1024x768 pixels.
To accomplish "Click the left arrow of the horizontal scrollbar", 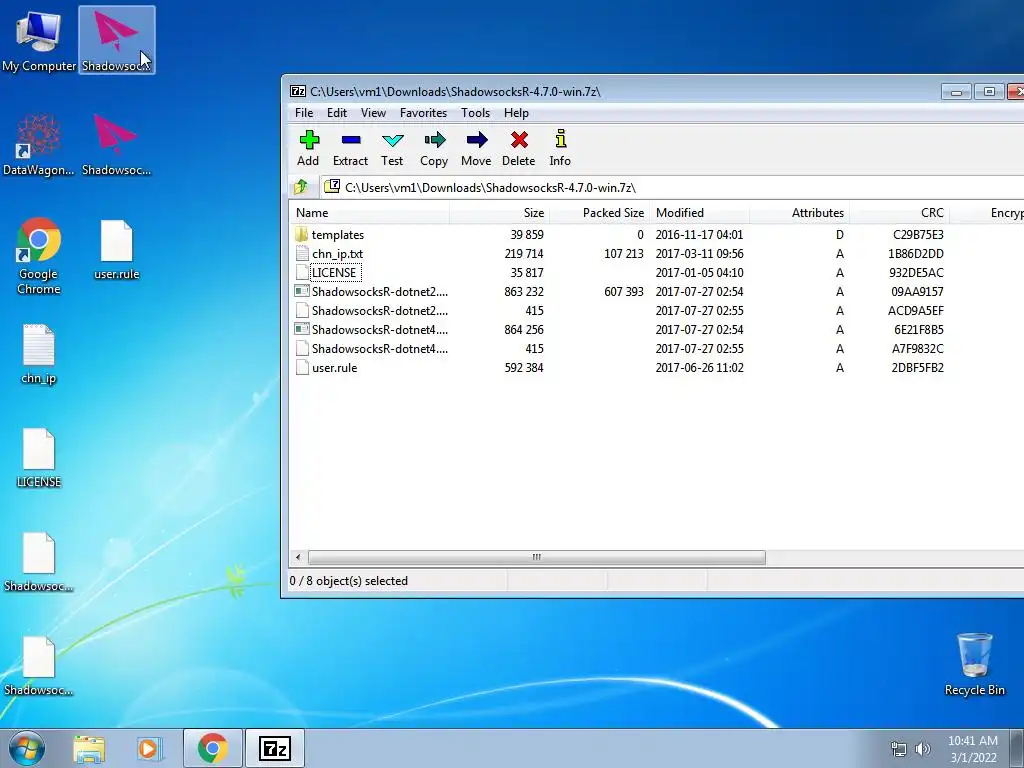I will [298, 557].
